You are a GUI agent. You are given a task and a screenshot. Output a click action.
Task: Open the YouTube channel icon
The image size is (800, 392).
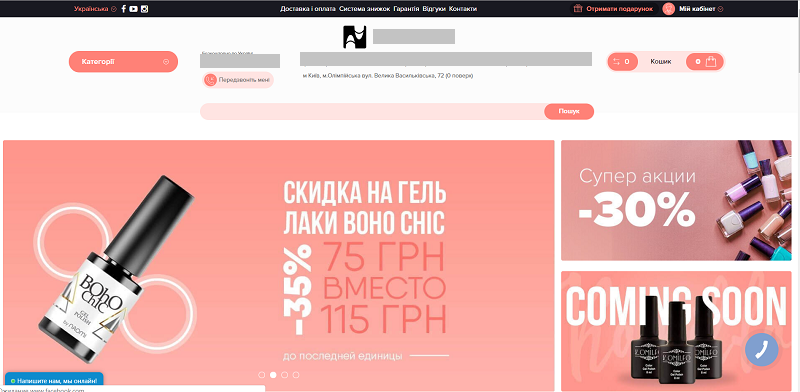pos(134,9)
